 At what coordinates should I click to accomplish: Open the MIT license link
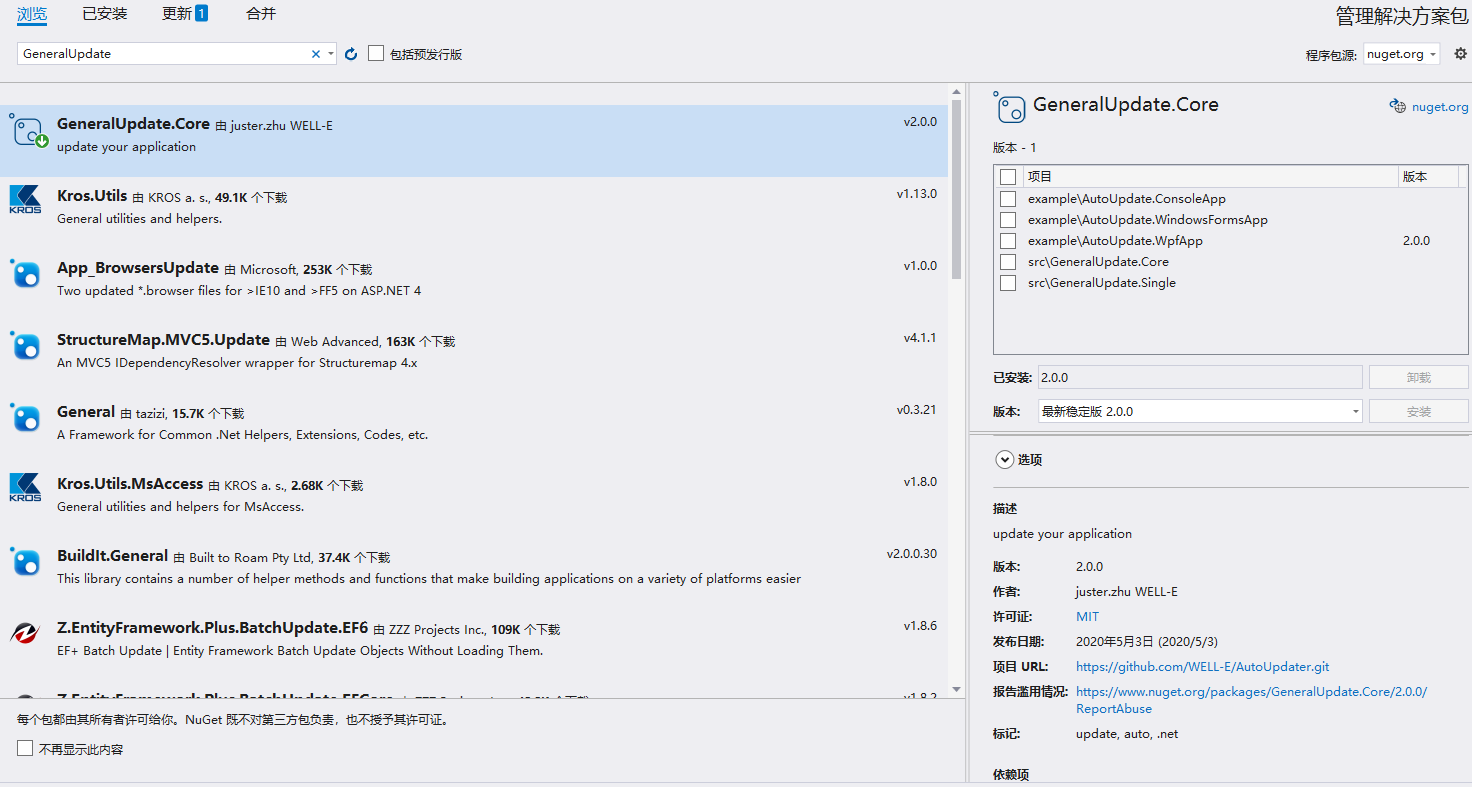click(1087, 616)
